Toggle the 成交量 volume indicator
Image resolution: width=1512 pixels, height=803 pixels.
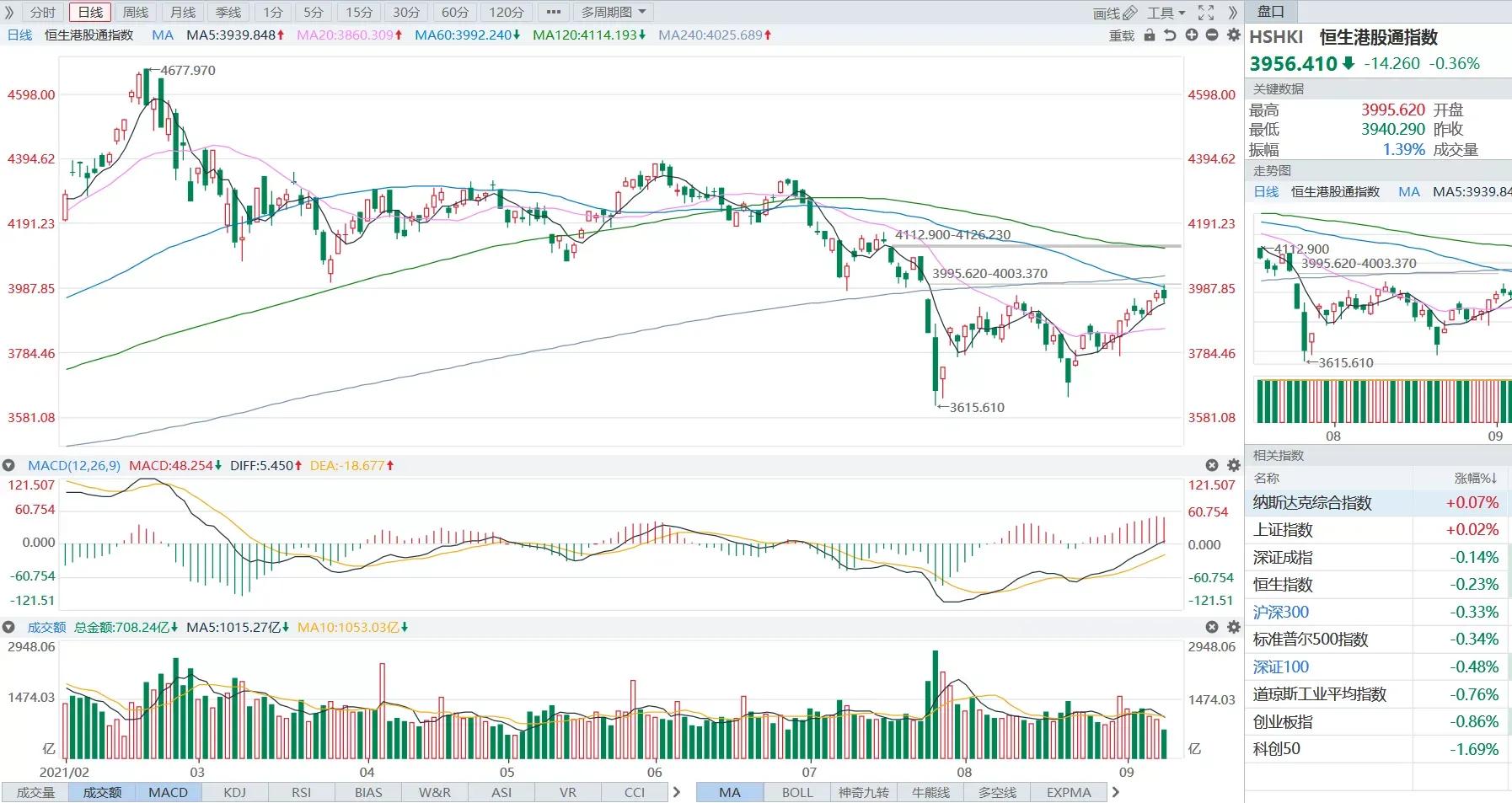pyautogui.click(x=35, y=792)
